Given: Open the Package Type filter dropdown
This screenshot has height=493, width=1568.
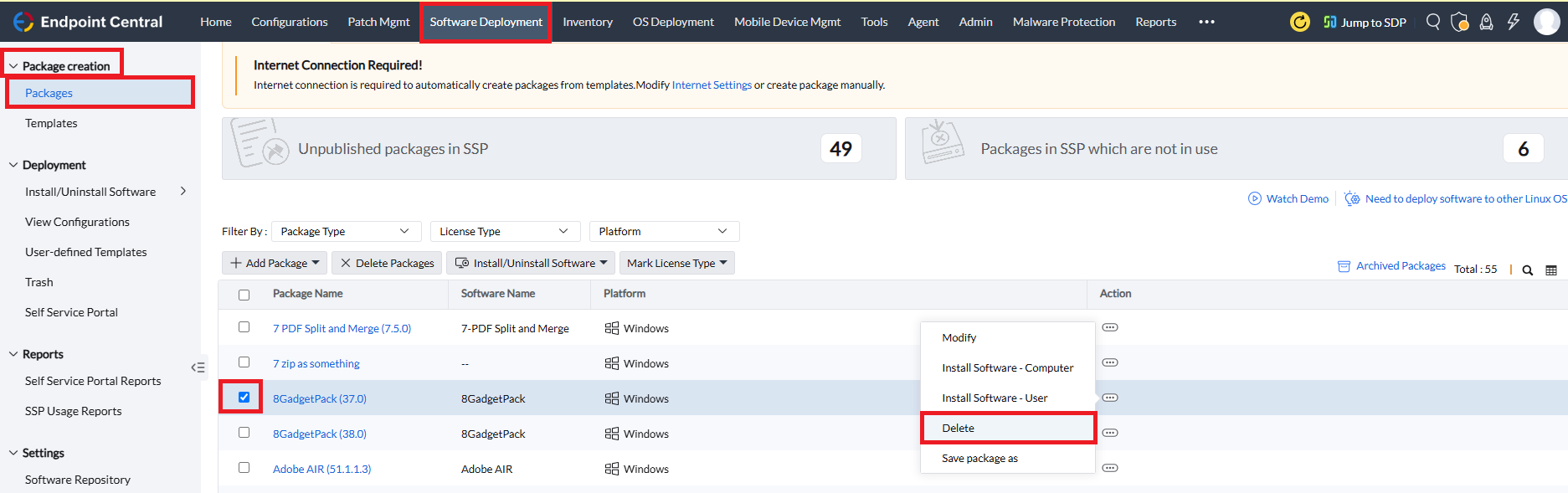Looking at the screenshot, I should (x=345, y=231).
